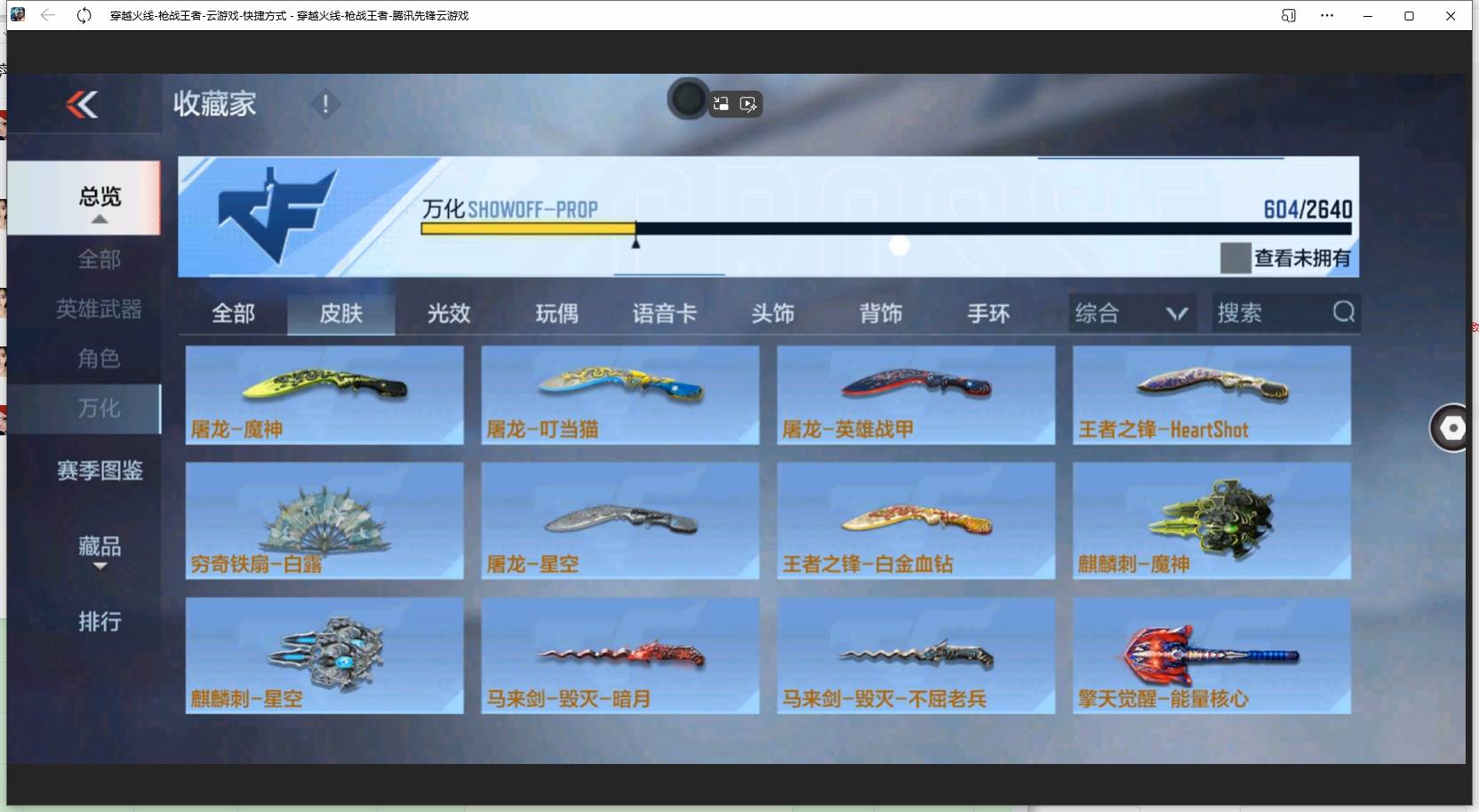Viewport: 1479px width, 812px height.
Task: Click the CF logo emblem
Action: click(276, 216)
